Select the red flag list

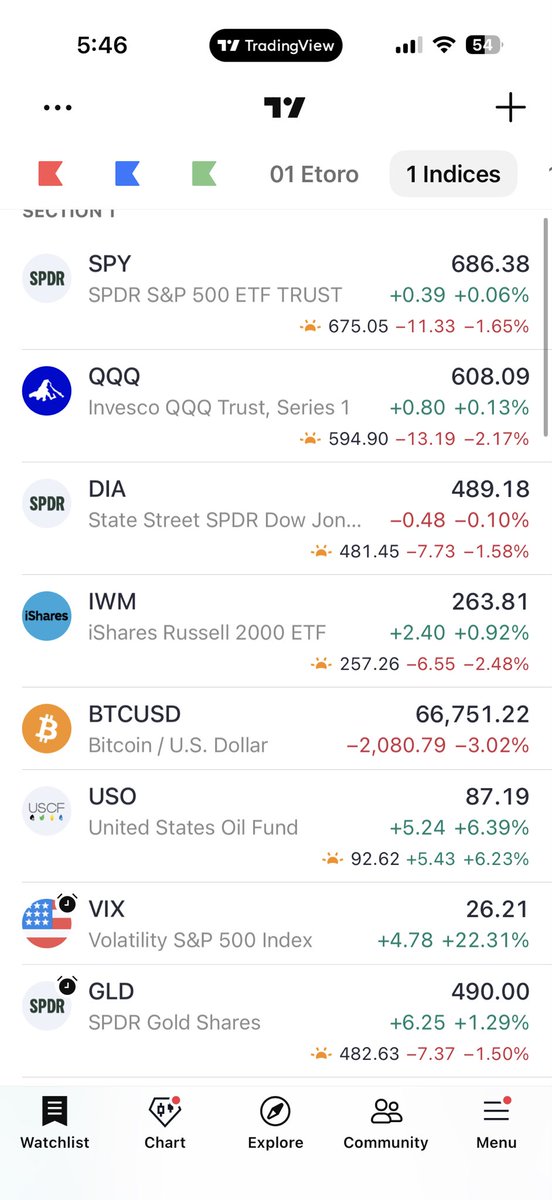tap(50, 174)
